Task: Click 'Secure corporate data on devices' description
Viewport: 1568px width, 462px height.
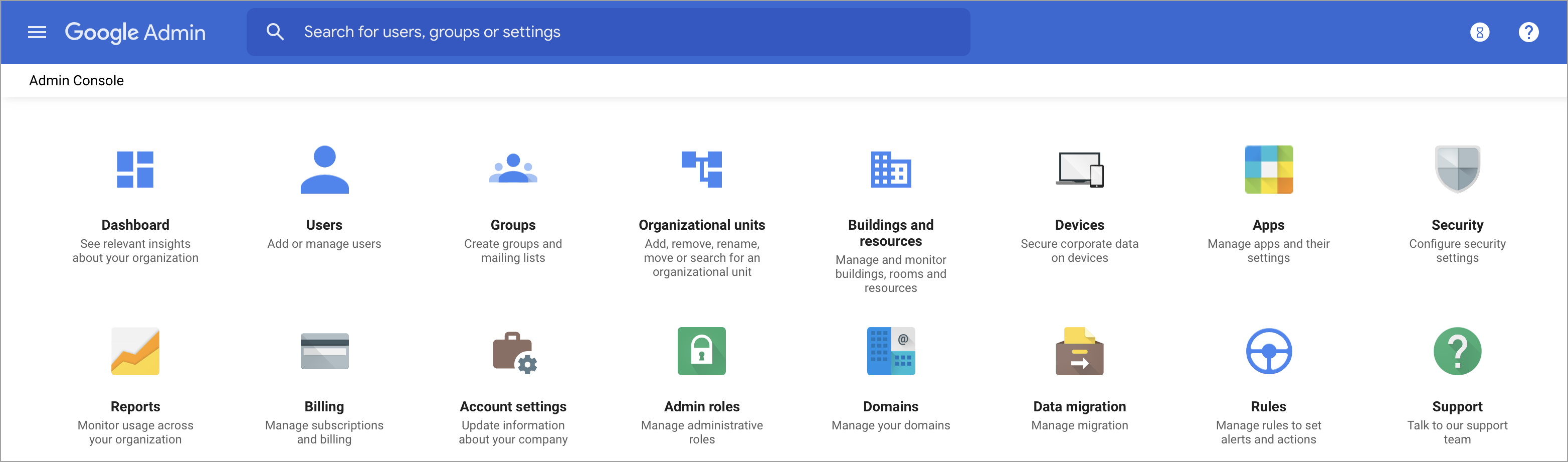Action: pos(1080,250)
